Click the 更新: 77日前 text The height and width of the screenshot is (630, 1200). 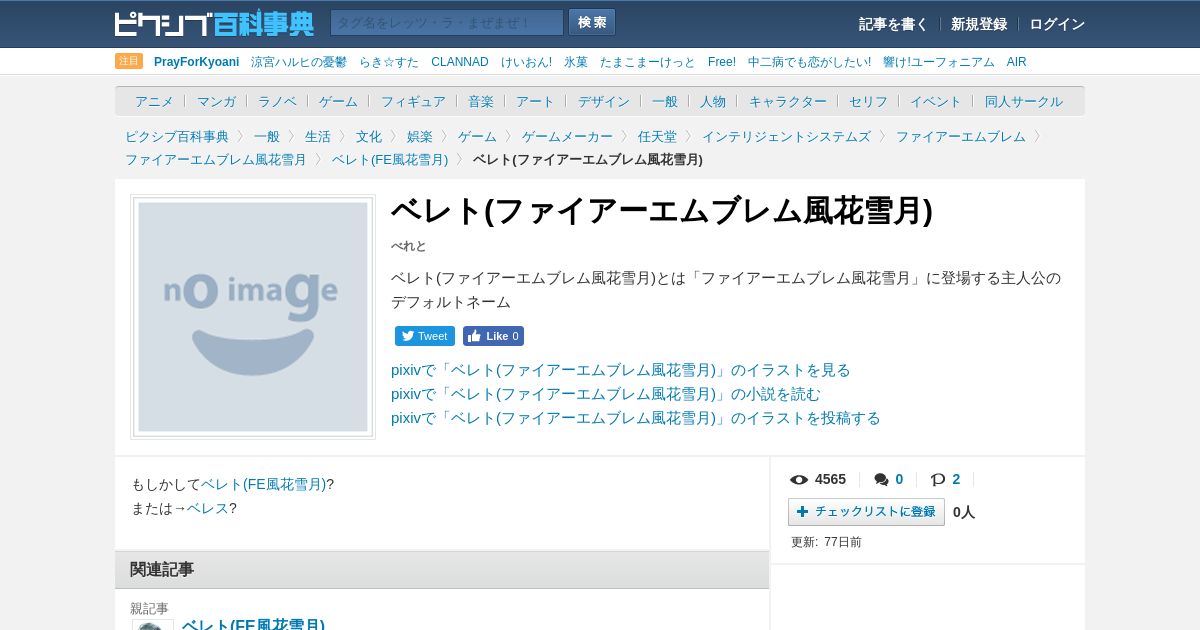826,542
